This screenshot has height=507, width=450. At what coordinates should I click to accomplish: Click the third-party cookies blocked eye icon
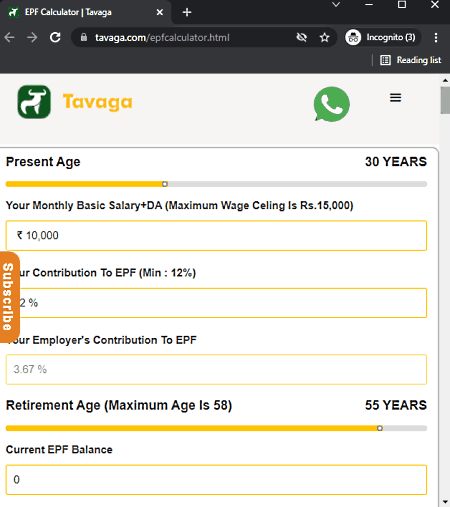click(302, 37)
